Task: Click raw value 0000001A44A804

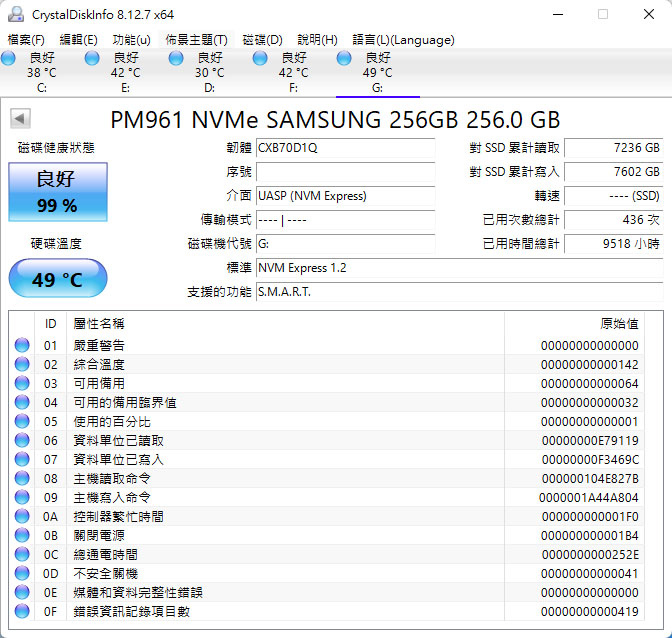Action: (x=589, y=497)
